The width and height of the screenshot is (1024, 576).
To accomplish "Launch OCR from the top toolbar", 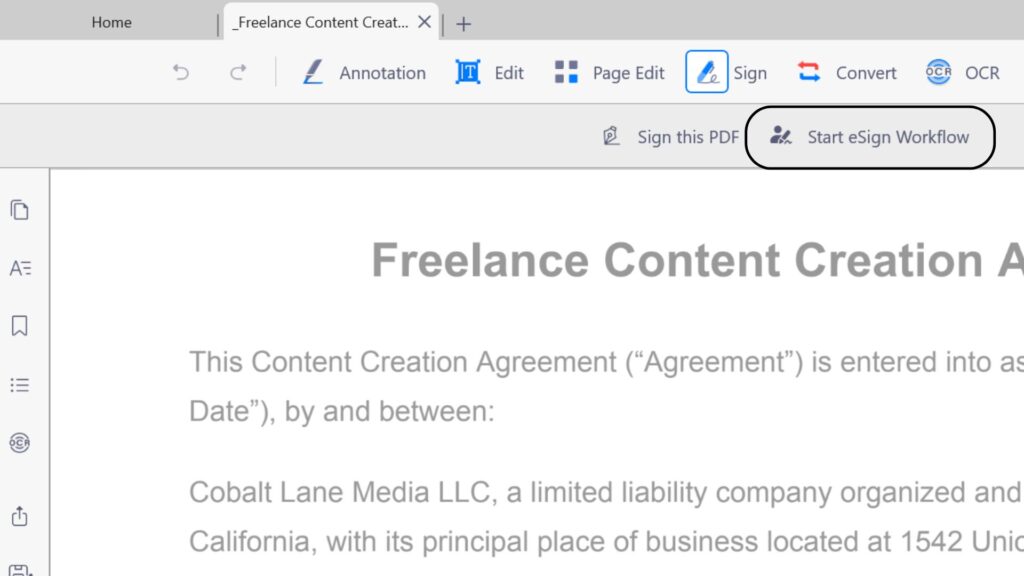I will 962,72.
